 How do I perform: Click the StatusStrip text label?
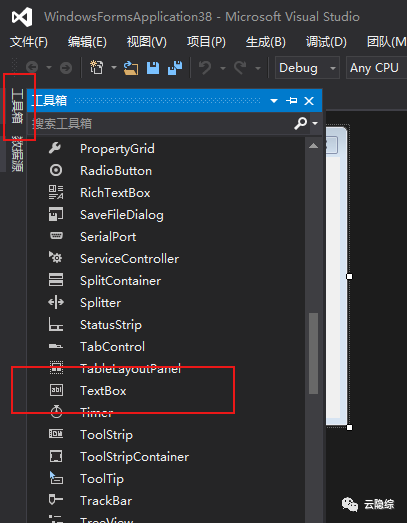(x=111, y=325)
